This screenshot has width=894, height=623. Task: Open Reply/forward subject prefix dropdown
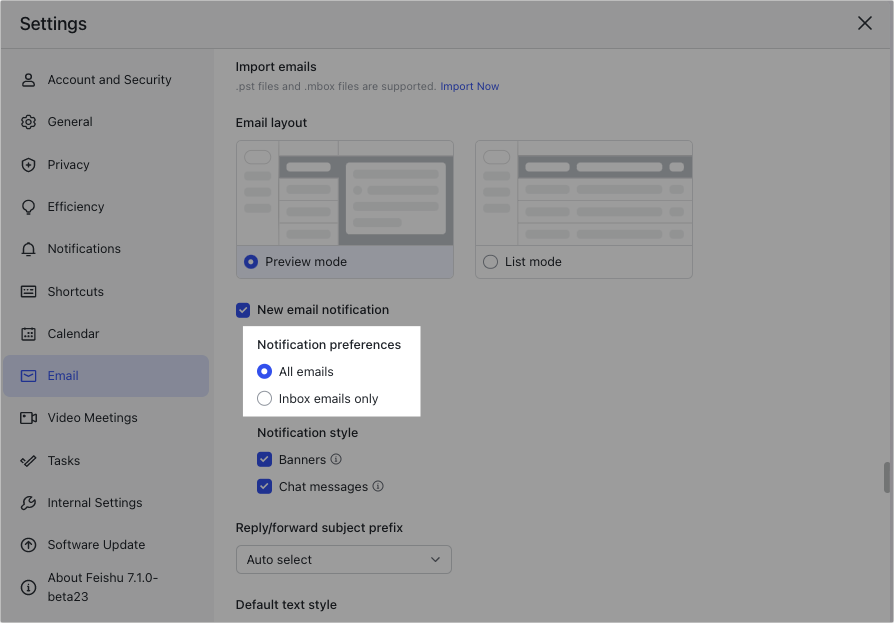[x=344, y=560]
